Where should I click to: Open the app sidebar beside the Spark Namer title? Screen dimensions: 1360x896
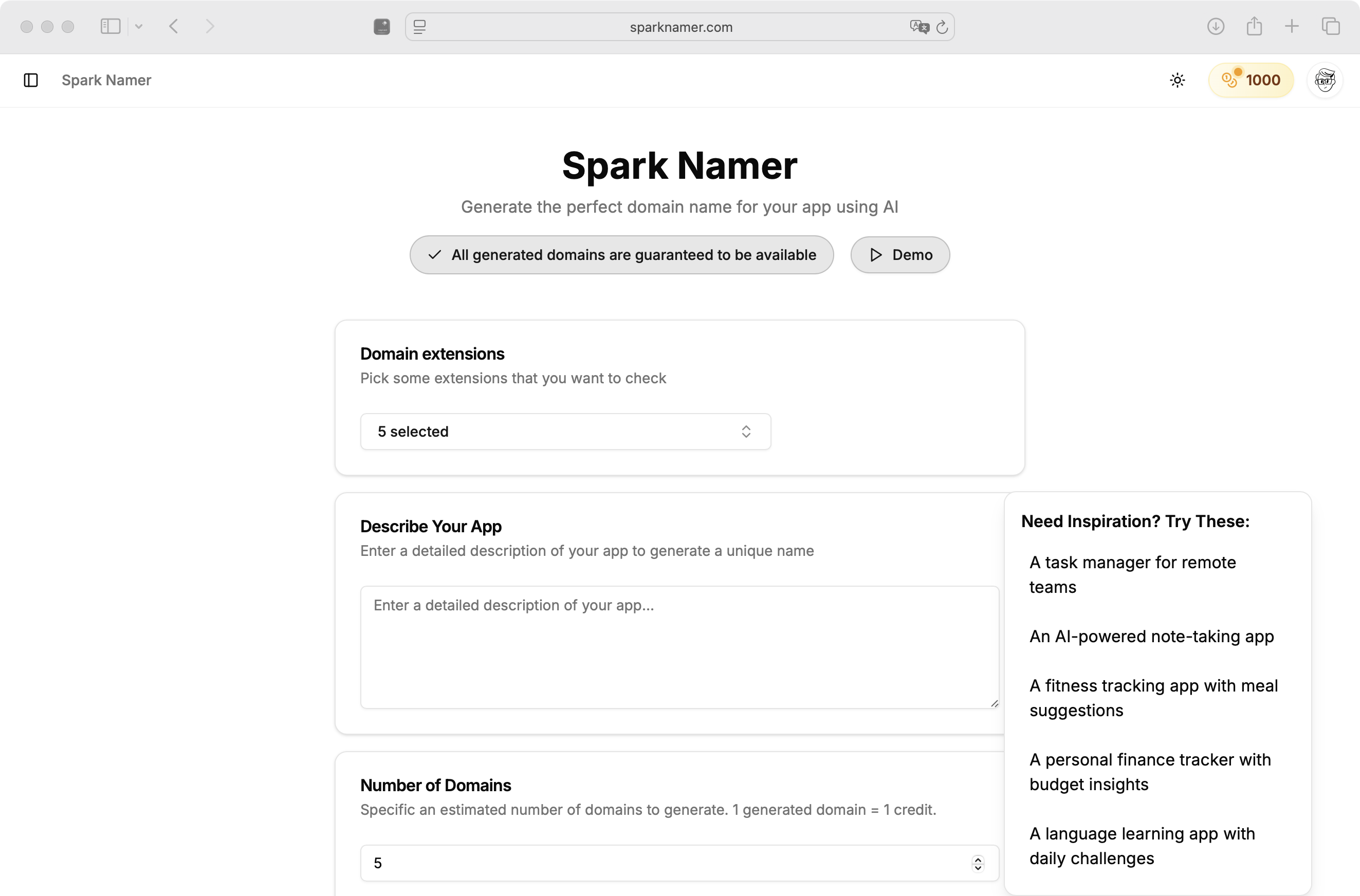(x=31, y=80)
